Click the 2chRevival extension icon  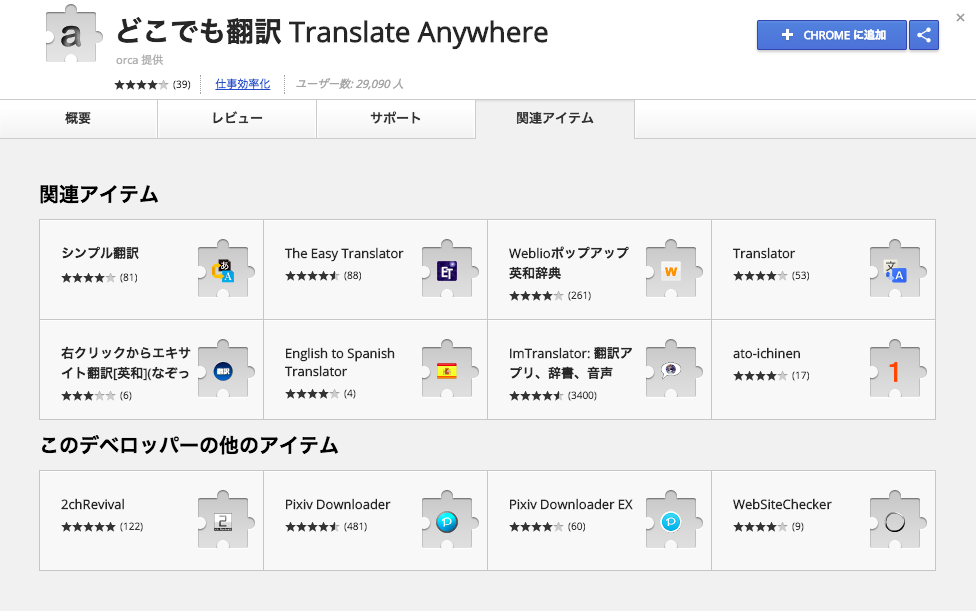(224, 520)
